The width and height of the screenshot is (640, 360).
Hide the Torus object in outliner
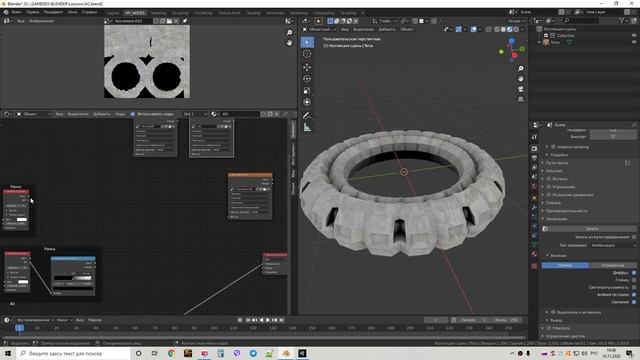pos(634,42)
